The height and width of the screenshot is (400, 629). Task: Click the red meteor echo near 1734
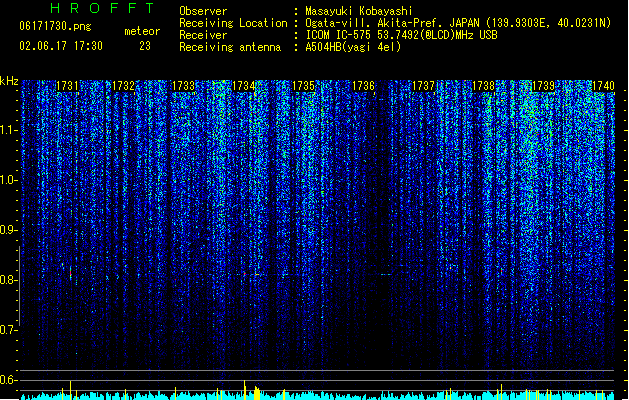[x=244, y=274]
